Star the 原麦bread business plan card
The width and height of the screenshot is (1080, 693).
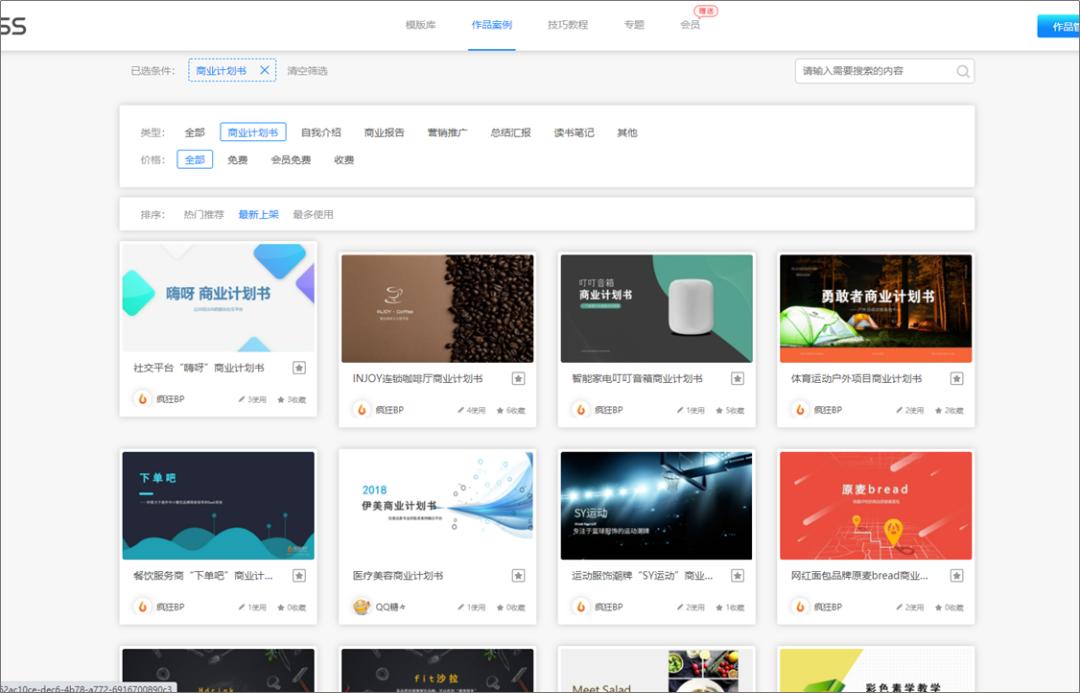[x=957, y=576]
